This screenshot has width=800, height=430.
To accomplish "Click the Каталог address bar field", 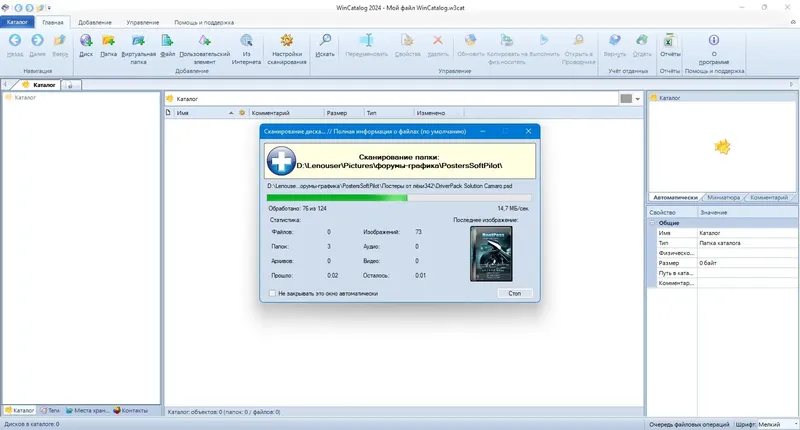I will [x=391, y=98].
